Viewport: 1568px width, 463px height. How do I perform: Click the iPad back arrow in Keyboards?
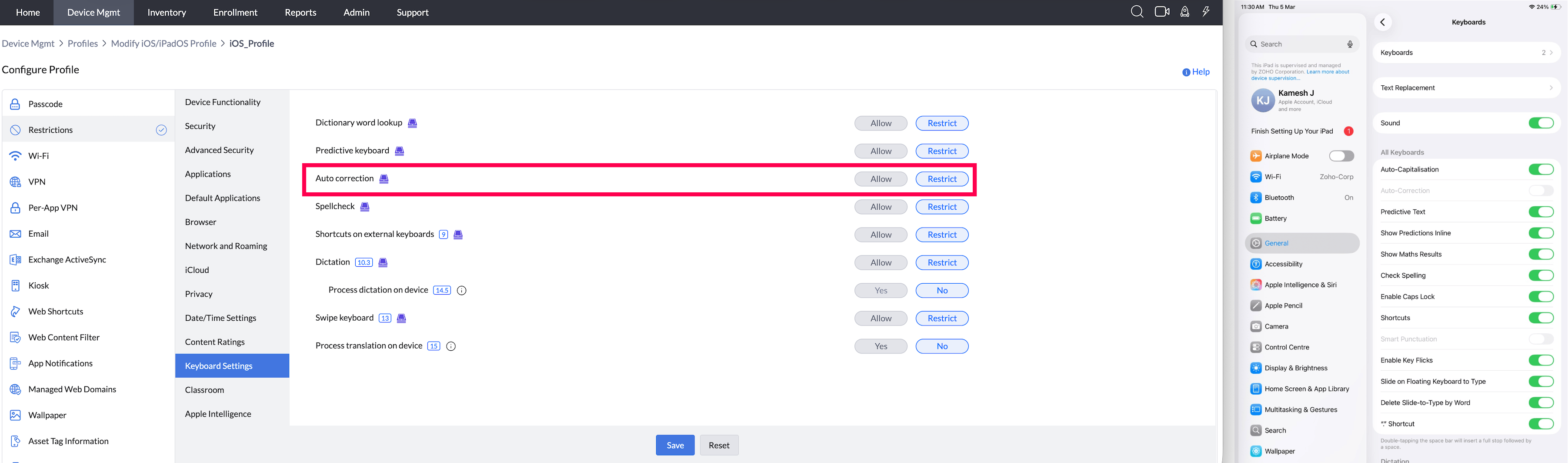[x=1382, y=22]
